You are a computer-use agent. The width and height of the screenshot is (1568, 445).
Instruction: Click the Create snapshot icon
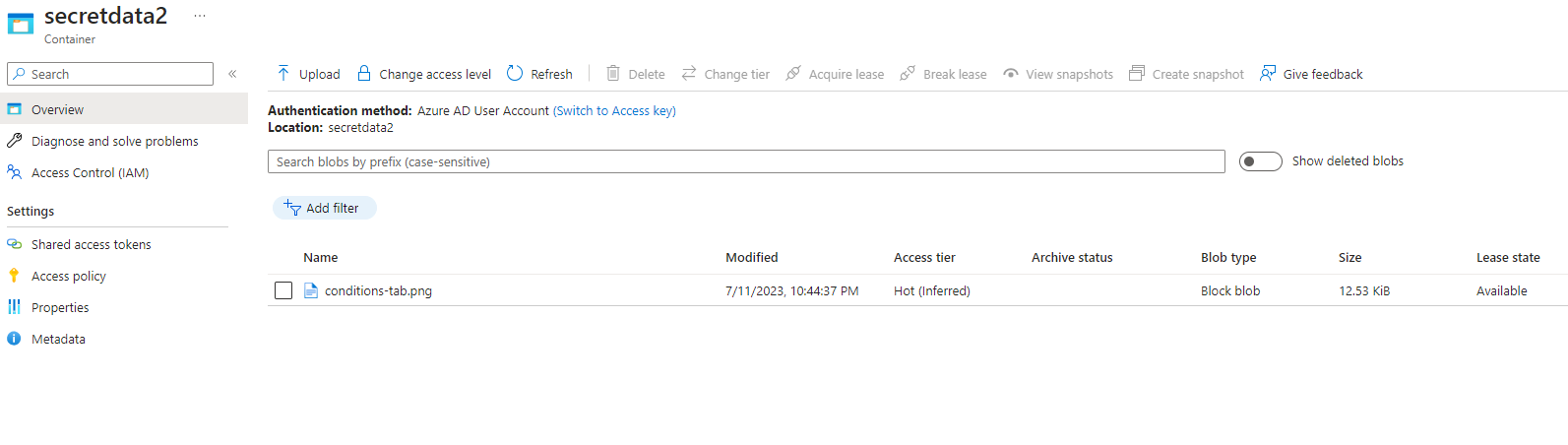1137,73
